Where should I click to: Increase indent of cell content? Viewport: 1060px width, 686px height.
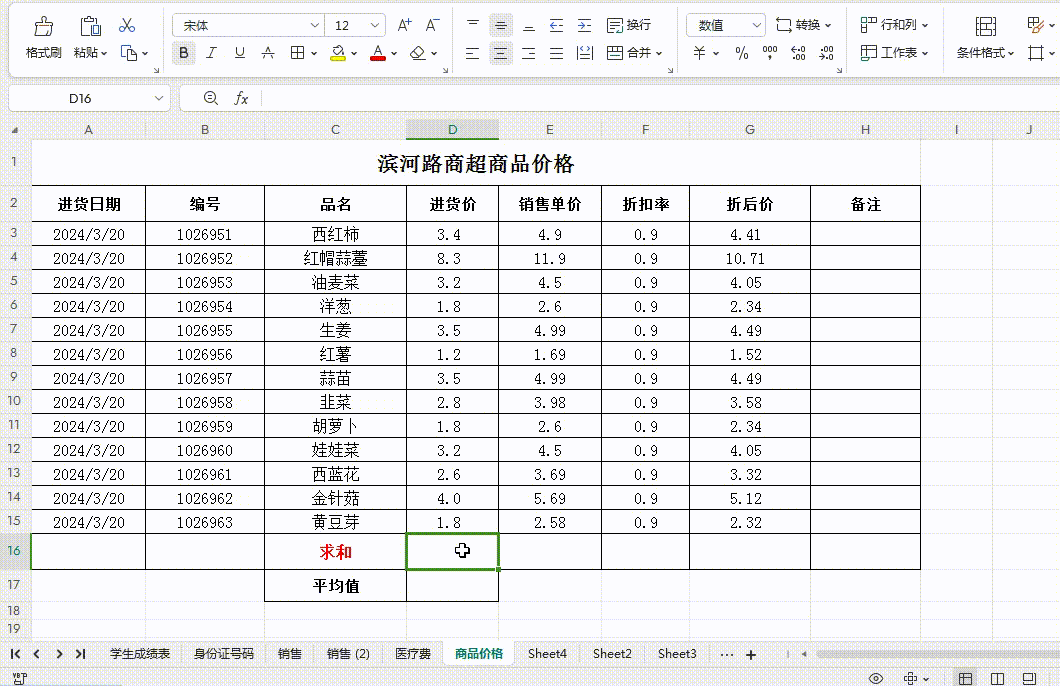(585, 26)
